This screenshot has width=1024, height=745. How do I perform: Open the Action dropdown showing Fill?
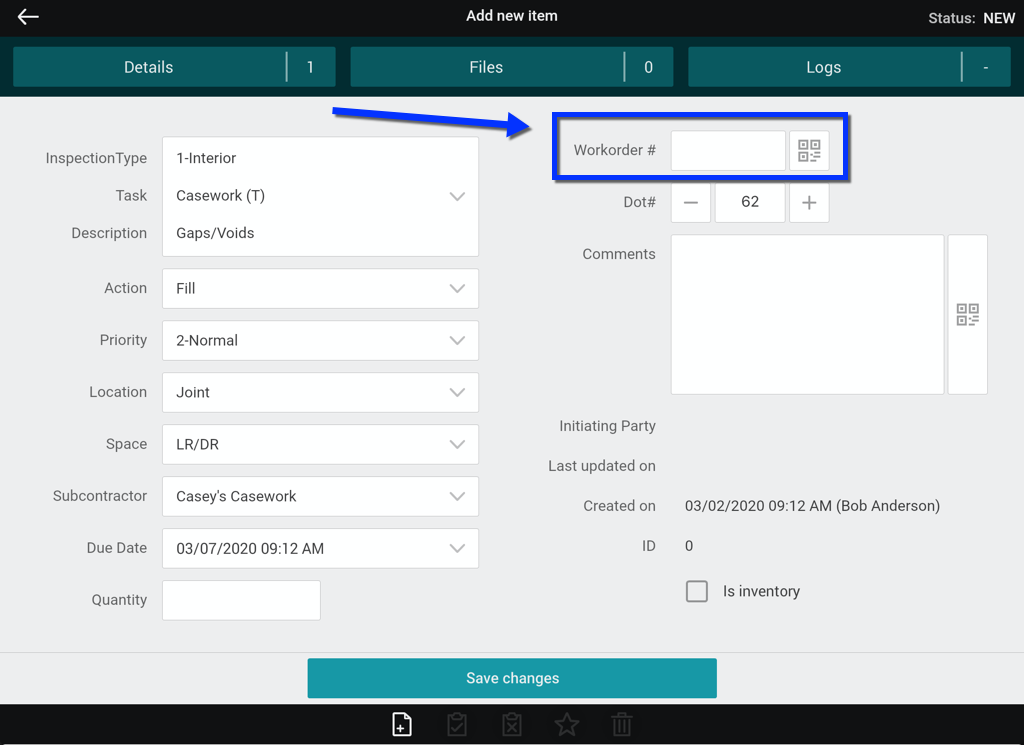(x=320, y=289)
